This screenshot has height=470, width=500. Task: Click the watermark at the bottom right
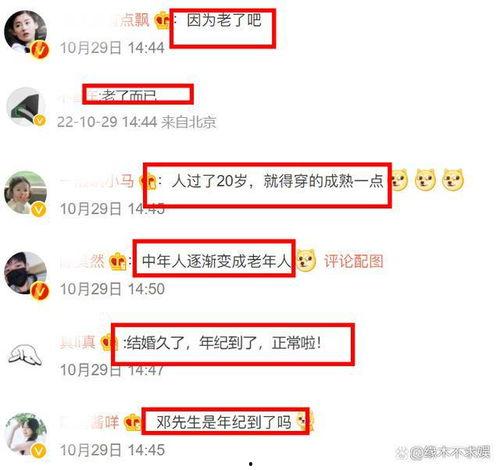click(x=443, y=452)
